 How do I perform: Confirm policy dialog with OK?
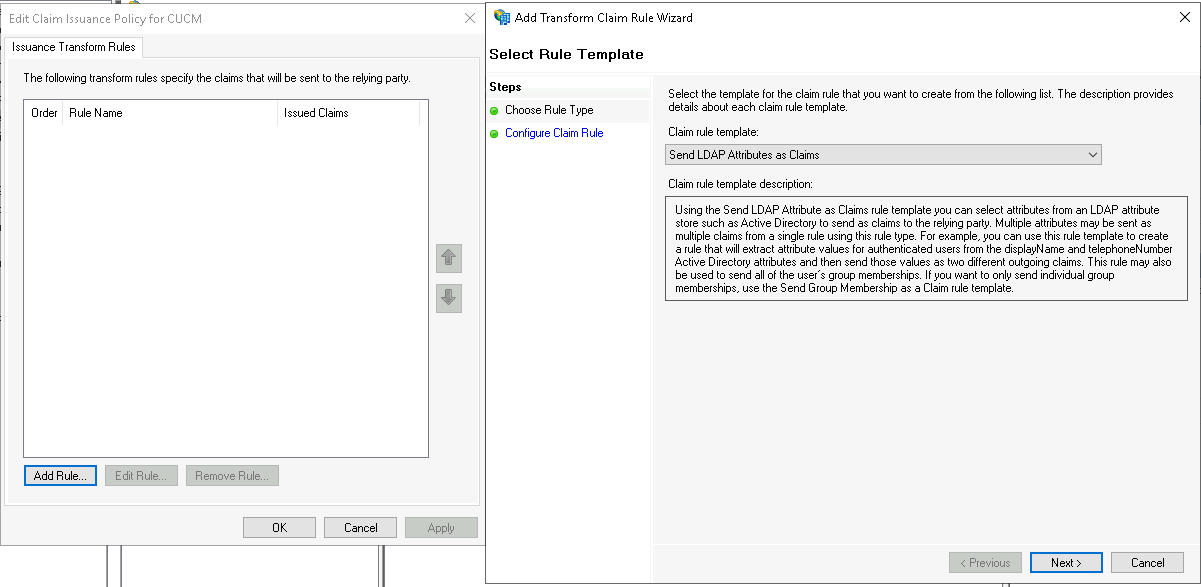(x=279, y=528)
